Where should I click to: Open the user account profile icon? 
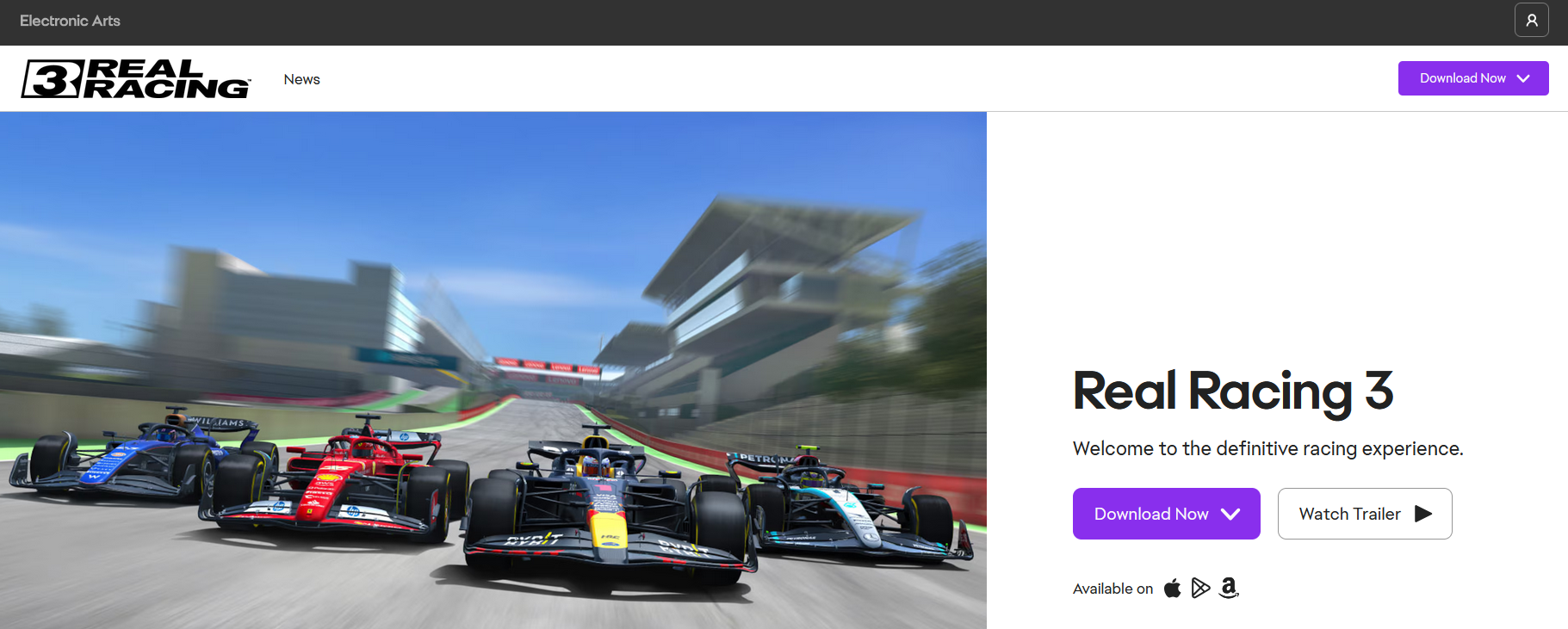pyautogui.click(x=1531, y=20)
